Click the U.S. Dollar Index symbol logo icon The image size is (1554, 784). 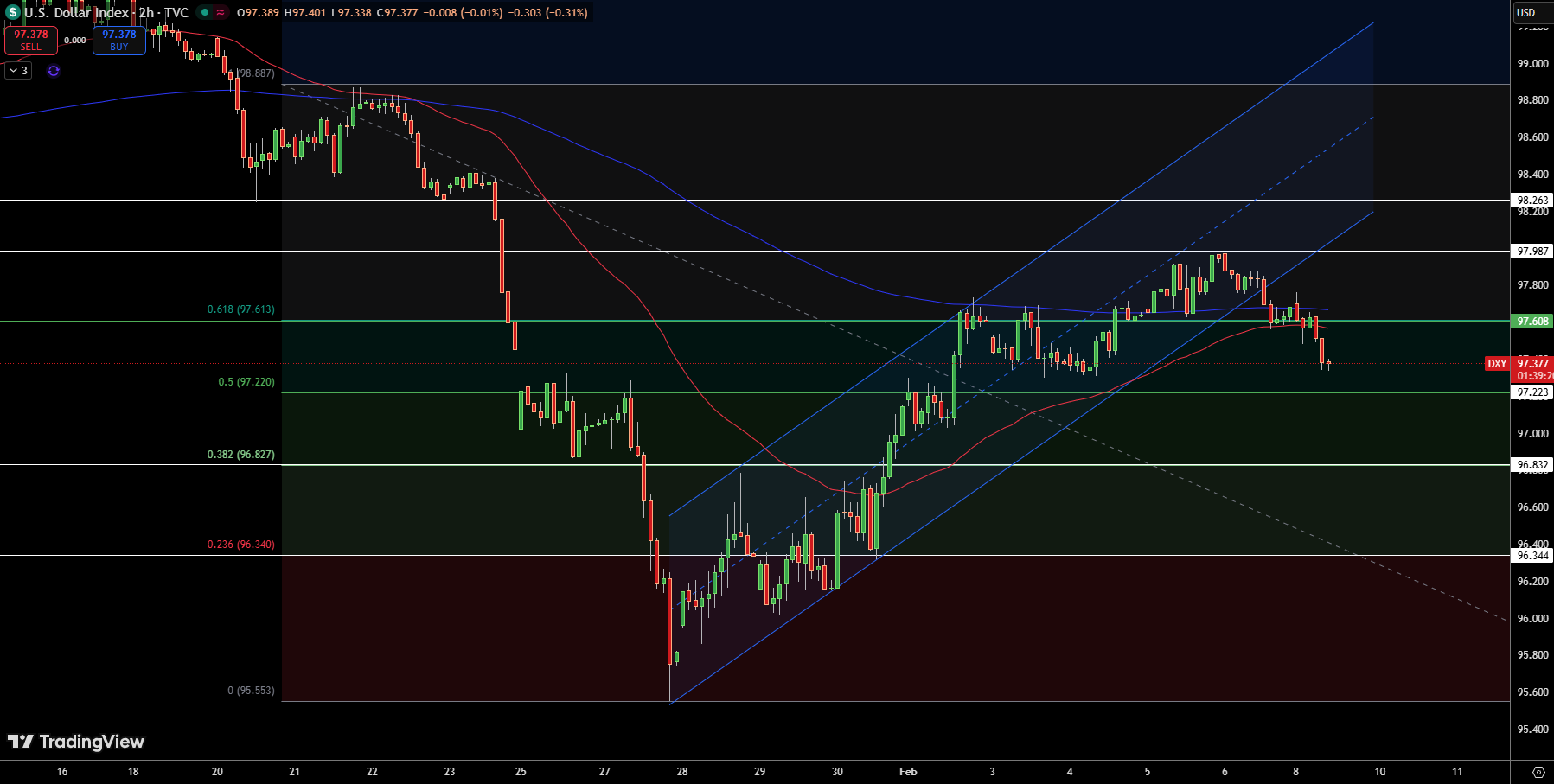click(12, 12)
